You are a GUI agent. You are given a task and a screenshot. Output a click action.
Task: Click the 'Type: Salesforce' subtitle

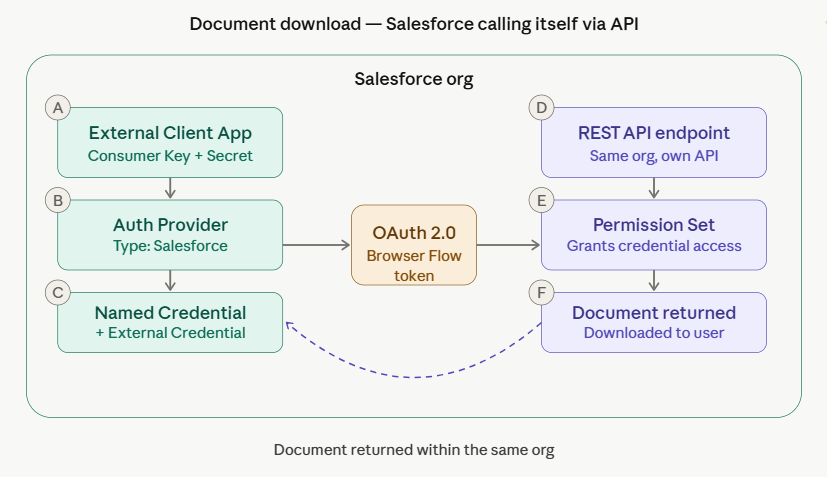click(170, 246)
